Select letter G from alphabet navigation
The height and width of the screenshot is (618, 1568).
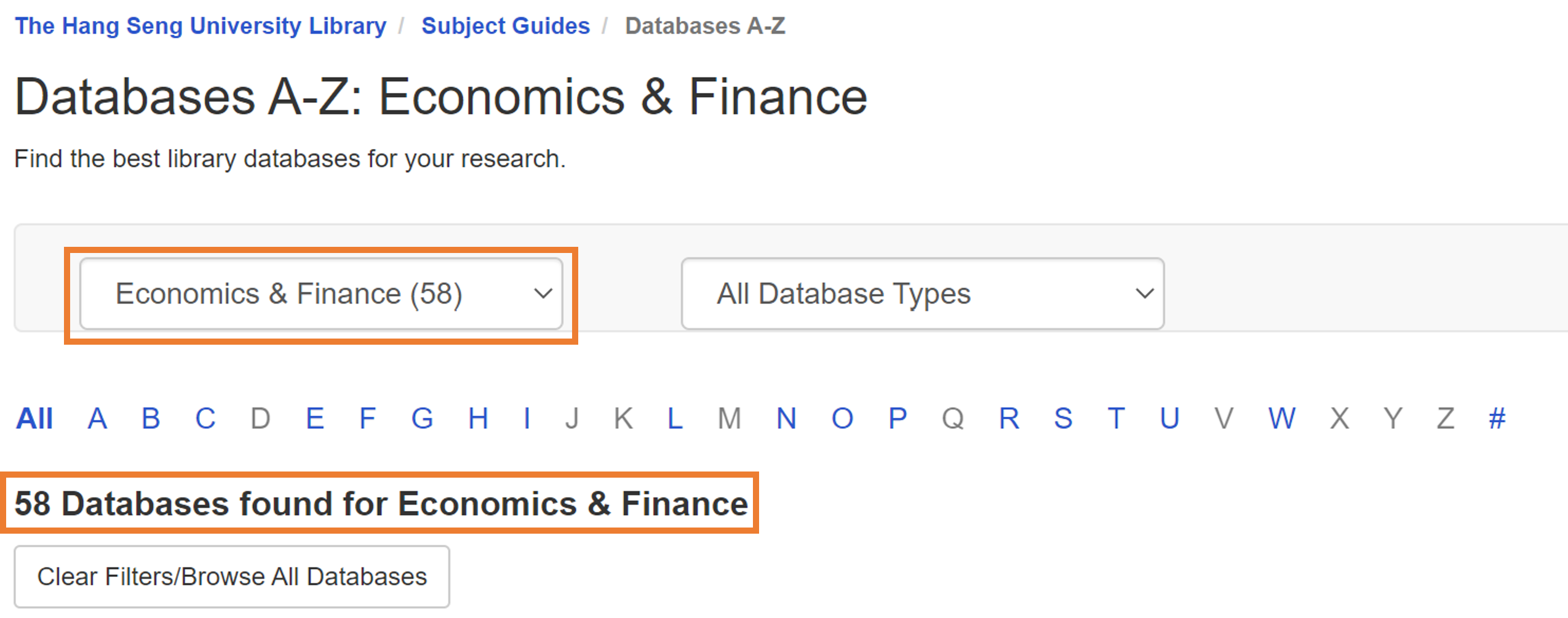click(422, 419)
